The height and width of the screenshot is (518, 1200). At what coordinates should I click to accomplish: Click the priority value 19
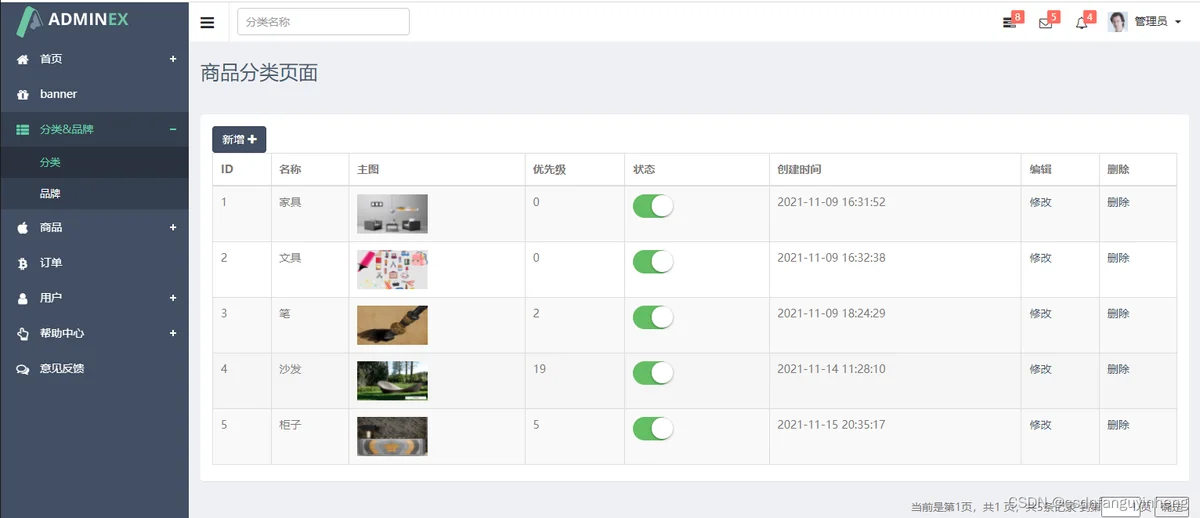click(539, 369)
